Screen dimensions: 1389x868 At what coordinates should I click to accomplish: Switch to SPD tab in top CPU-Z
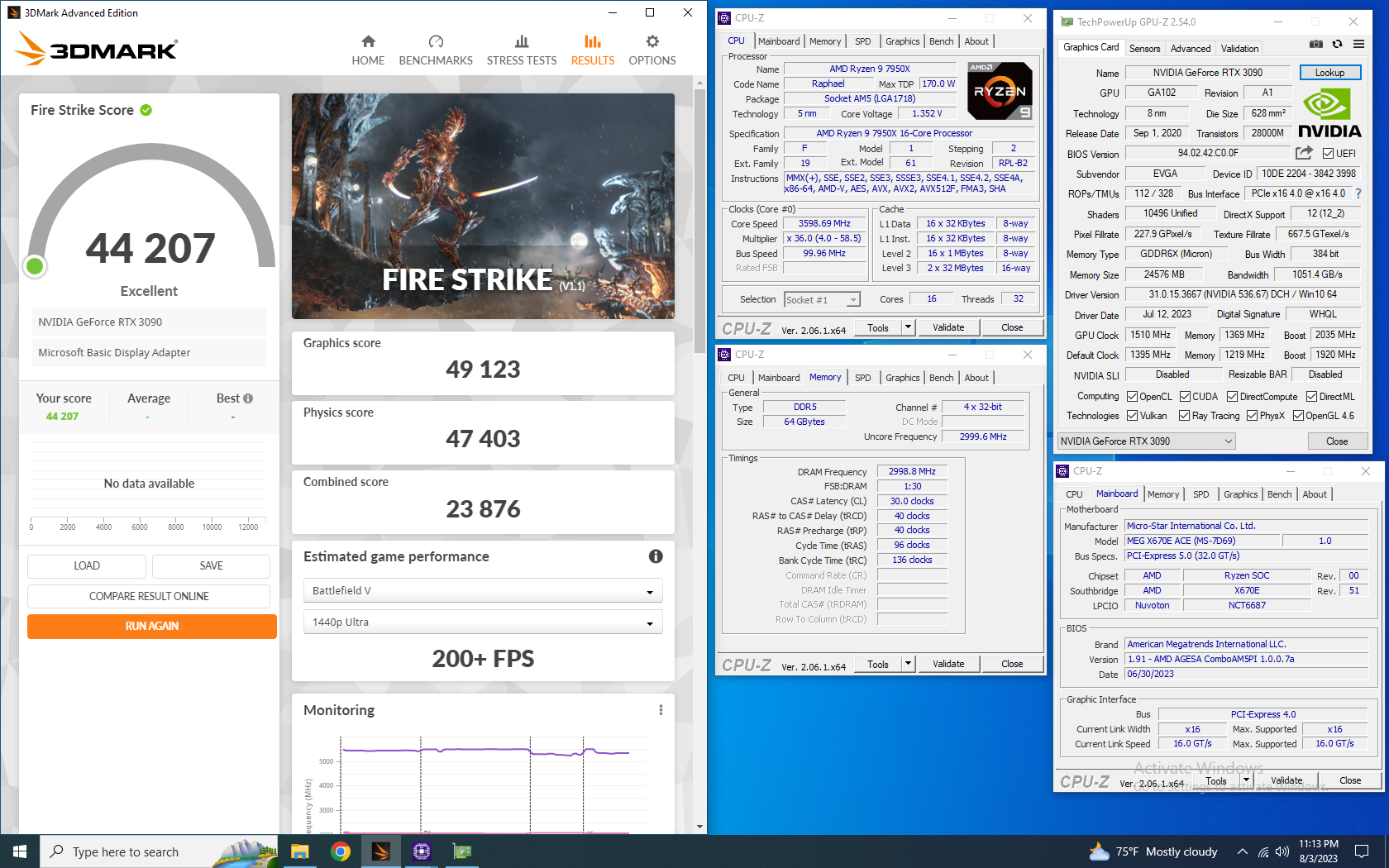863,41
